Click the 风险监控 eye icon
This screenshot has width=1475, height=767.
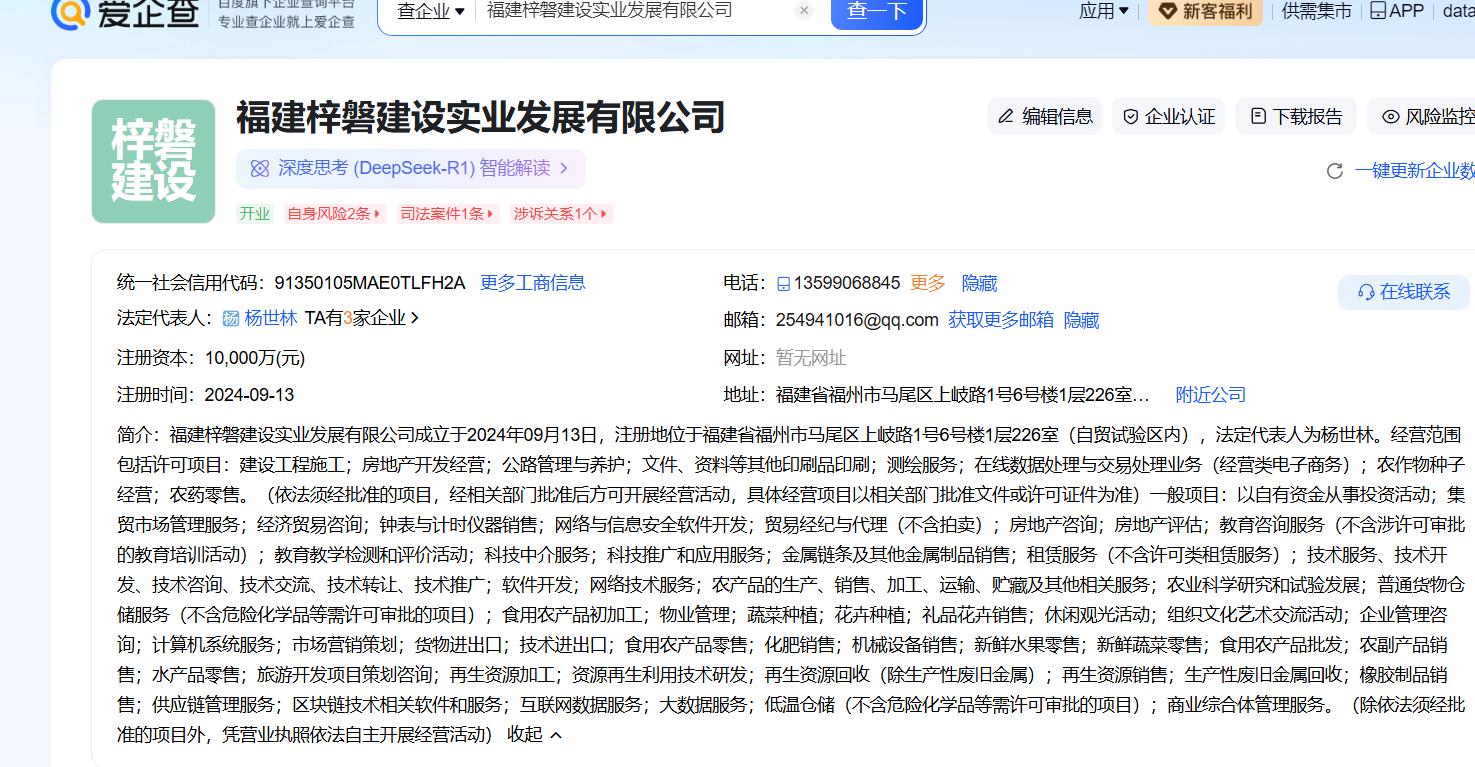pyautogui.click(x=1390, y=117)
